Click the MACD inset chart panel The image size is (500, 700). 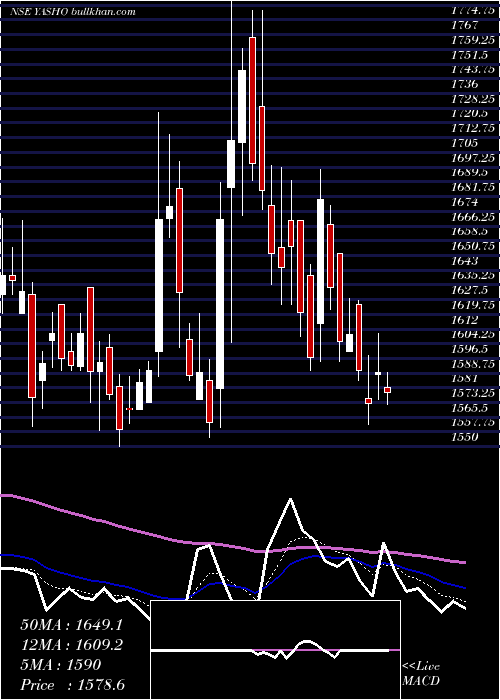click(275, 650)
